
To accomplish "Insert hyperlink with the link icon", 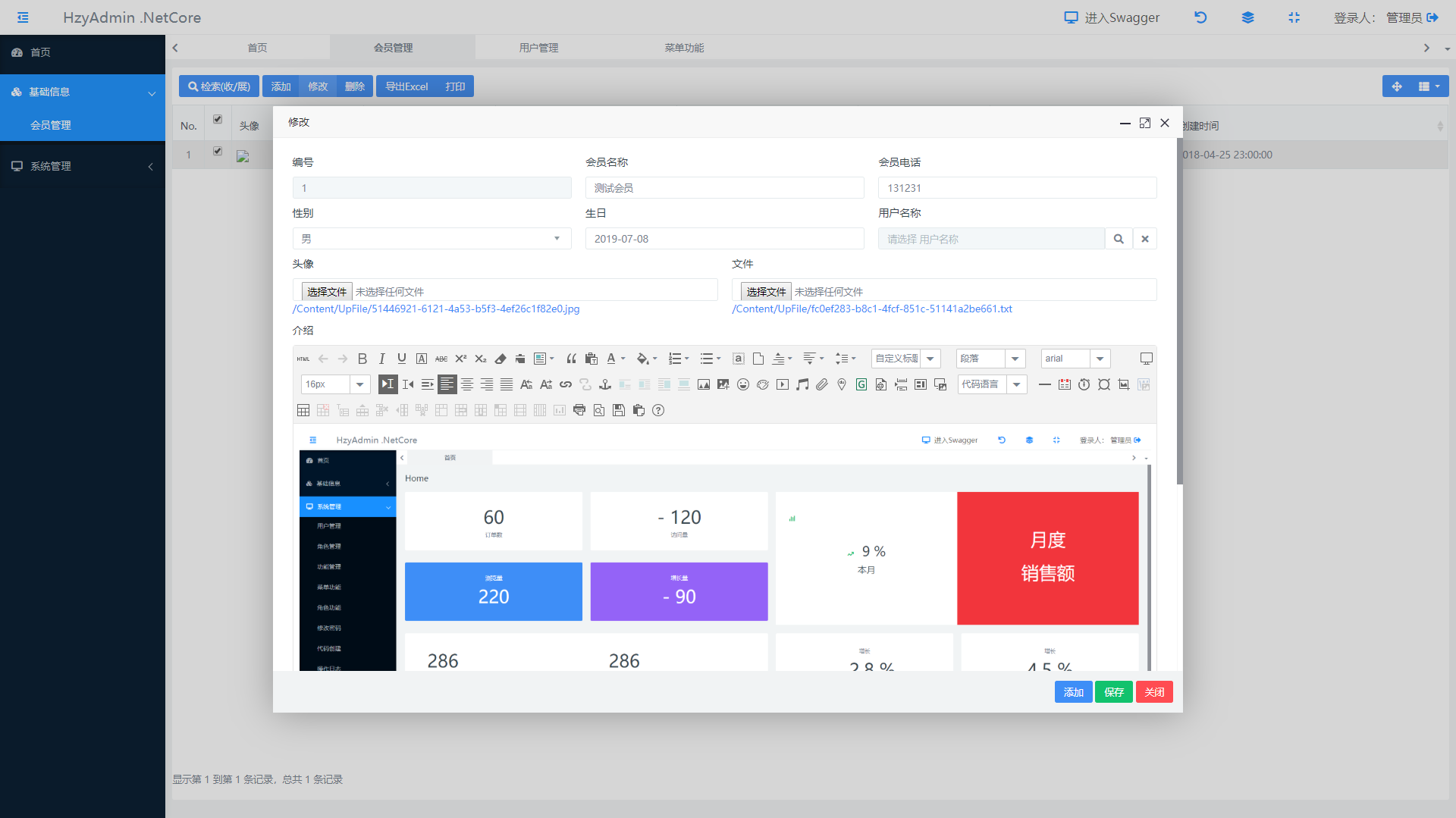I will tap(566, 384).
